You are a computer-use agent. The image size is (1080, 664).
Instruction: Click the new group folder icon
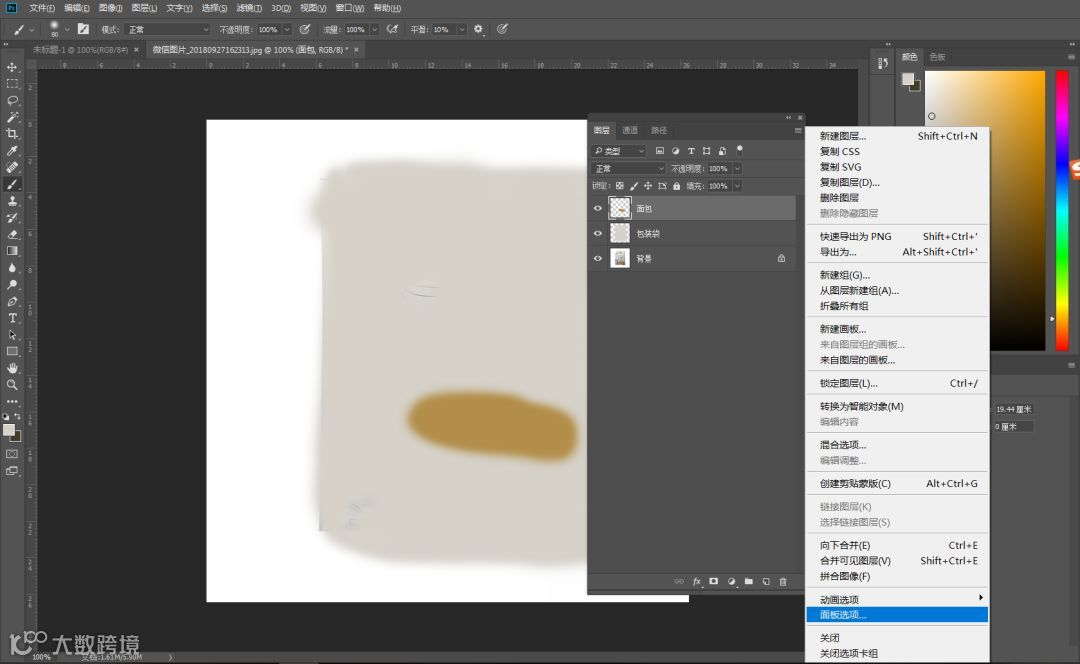tap(749, 581)
